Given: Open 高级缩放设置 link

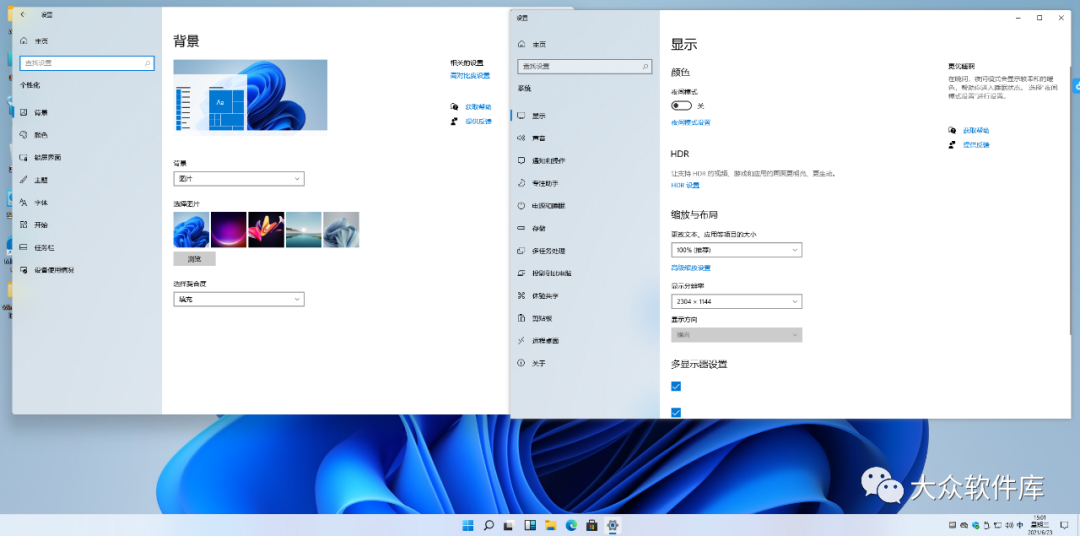Looking at the screenshot, I should pyautogui.click(x=691, y=268).
